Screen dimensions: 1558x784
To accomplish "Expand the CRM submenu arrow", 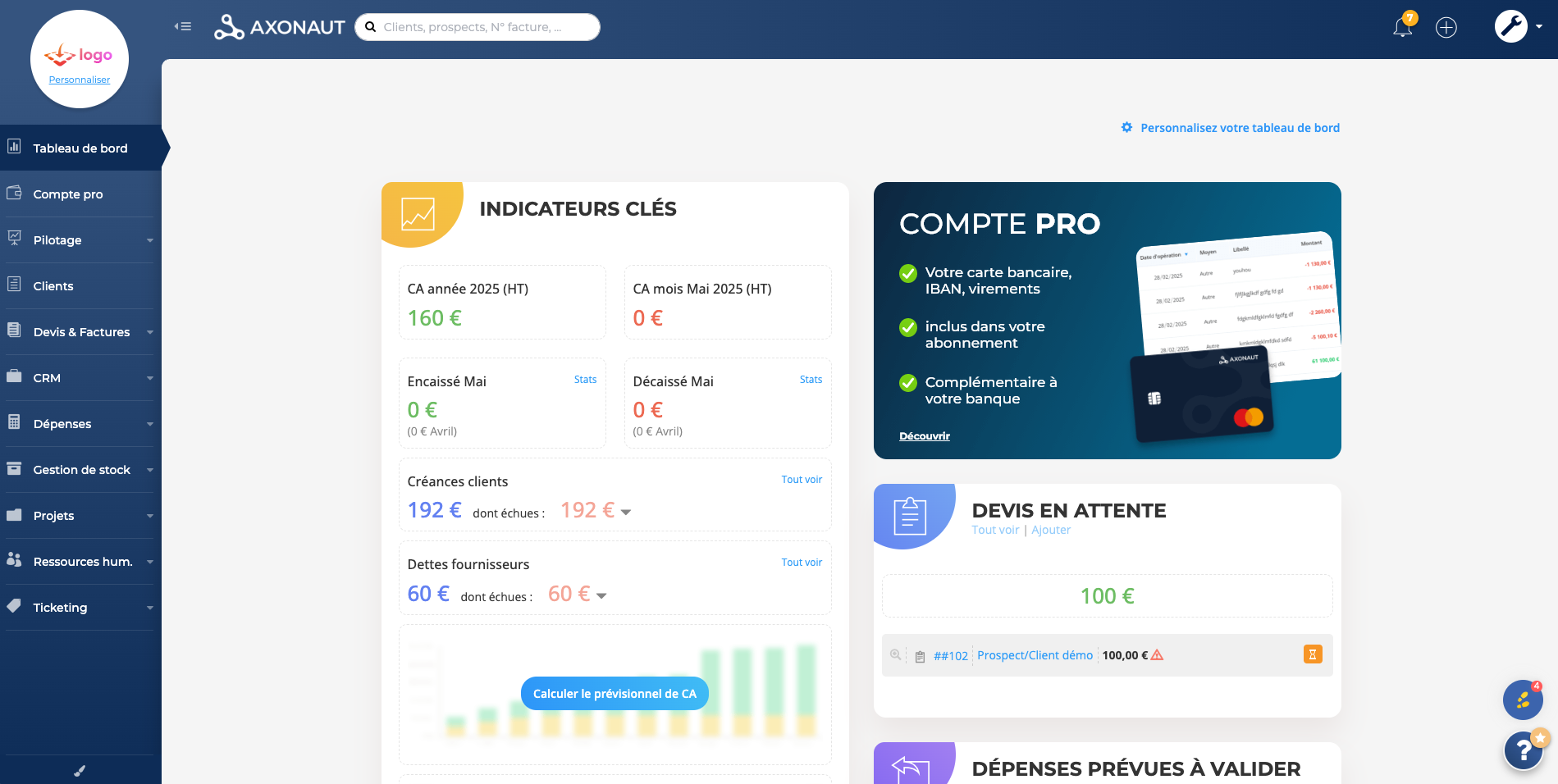I will tap(150, 378).
